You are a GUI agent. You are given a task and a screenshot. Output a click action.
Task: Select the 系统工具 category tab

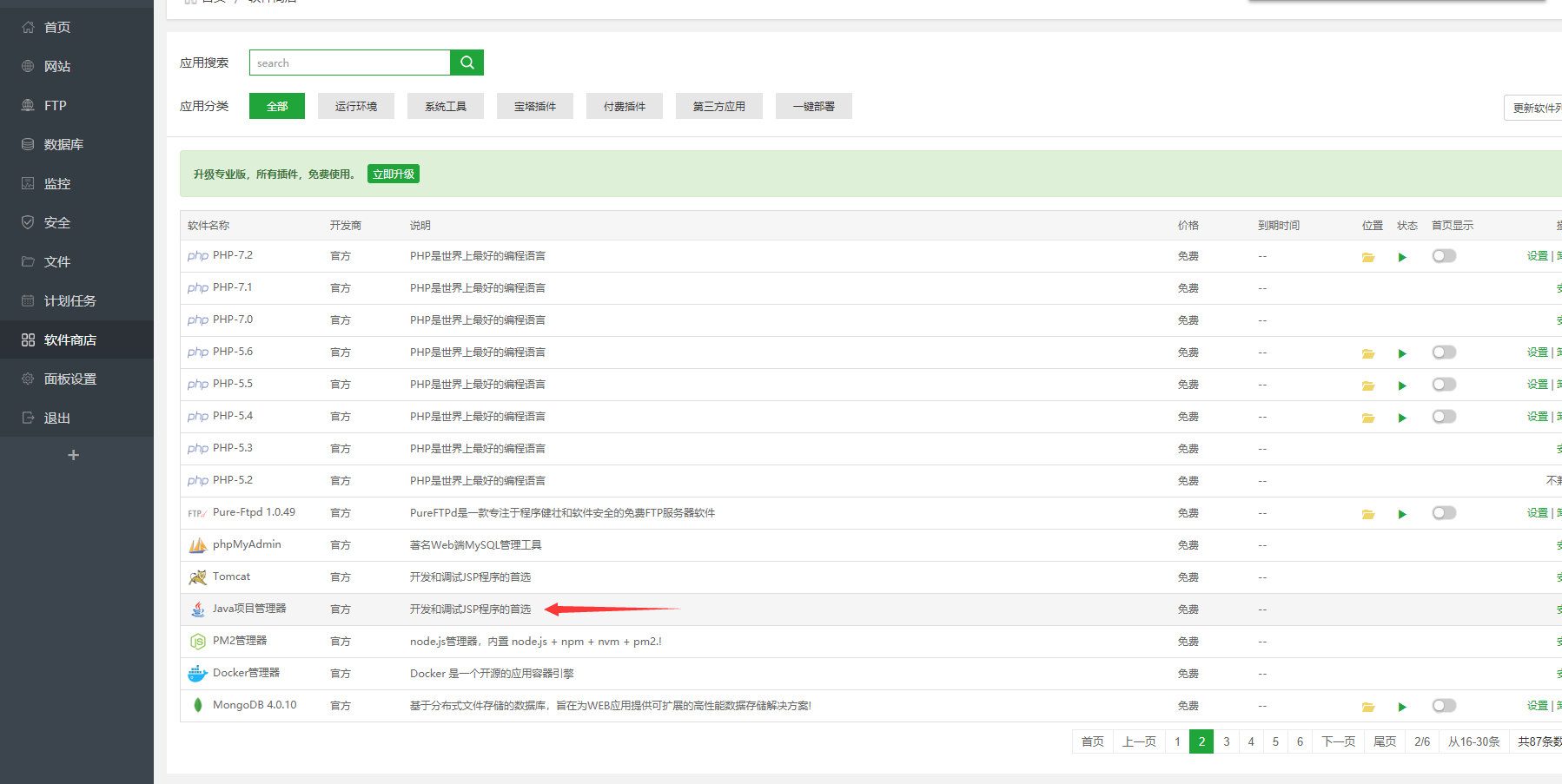(446, 106)
